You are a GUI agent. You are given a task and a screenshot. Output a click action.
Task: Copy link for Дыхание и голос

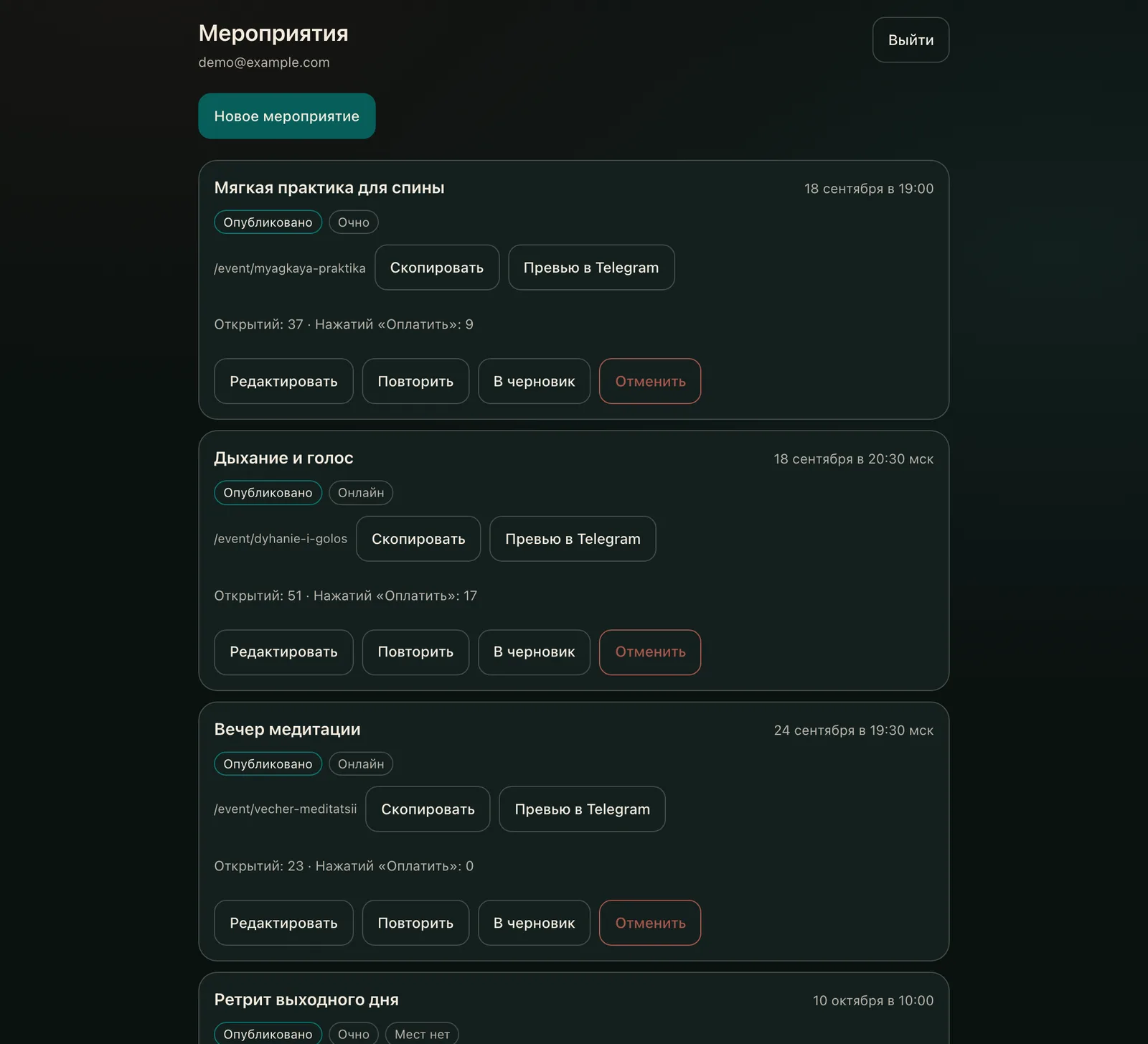coord(418,539)
